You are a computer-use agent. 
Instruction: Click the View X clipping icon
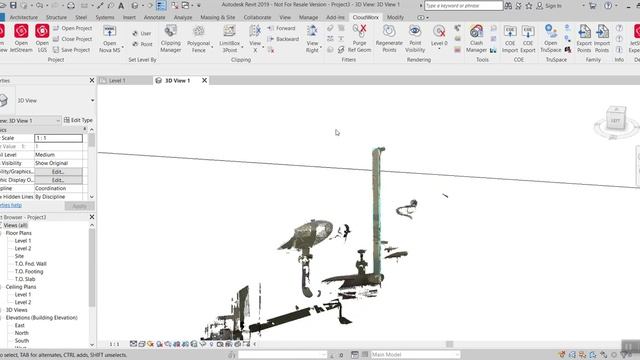tap(255, 32)
